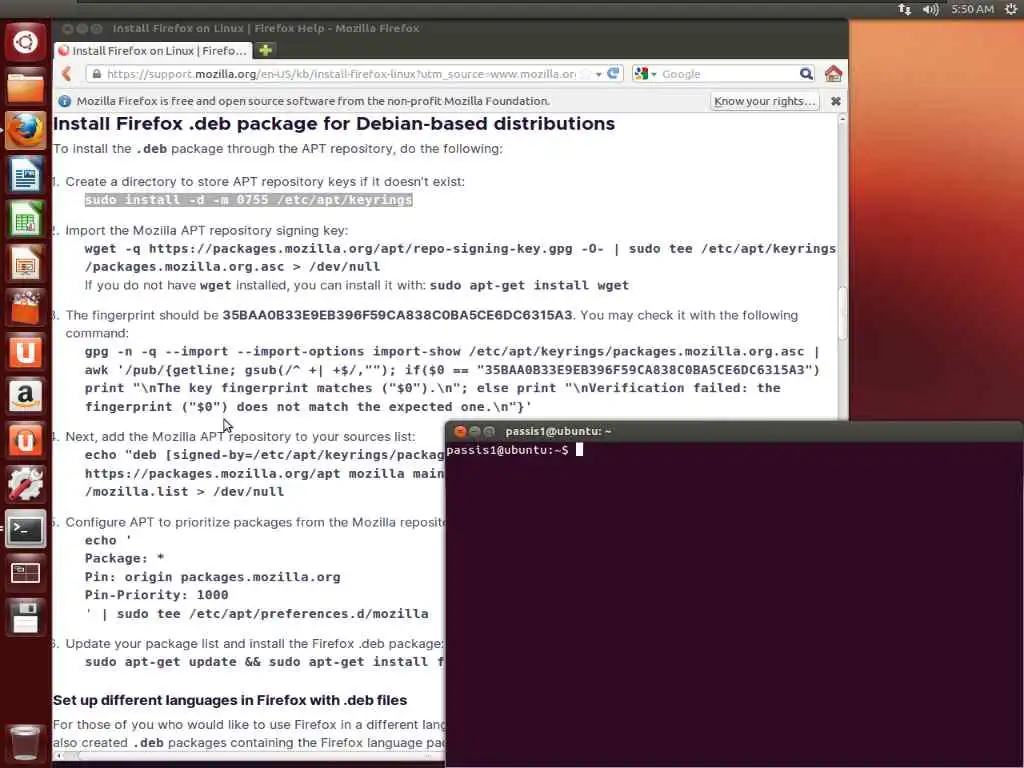
Task: Click '| sudo tee /etc/apt/preferences.d/mozilla' line
Action: pos(257,614)
